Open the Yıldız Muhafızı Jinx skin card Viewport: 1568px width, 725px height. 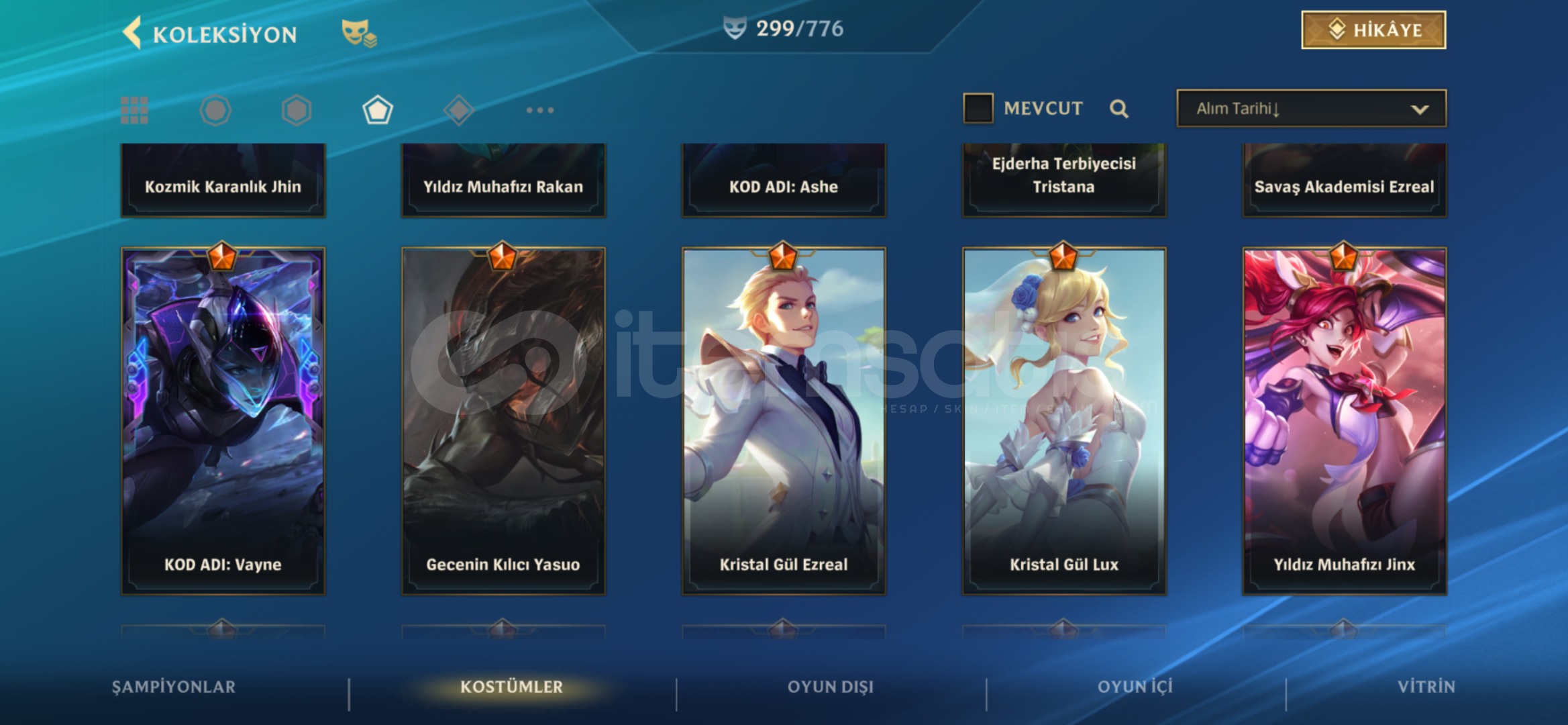tap(1345, 421)
